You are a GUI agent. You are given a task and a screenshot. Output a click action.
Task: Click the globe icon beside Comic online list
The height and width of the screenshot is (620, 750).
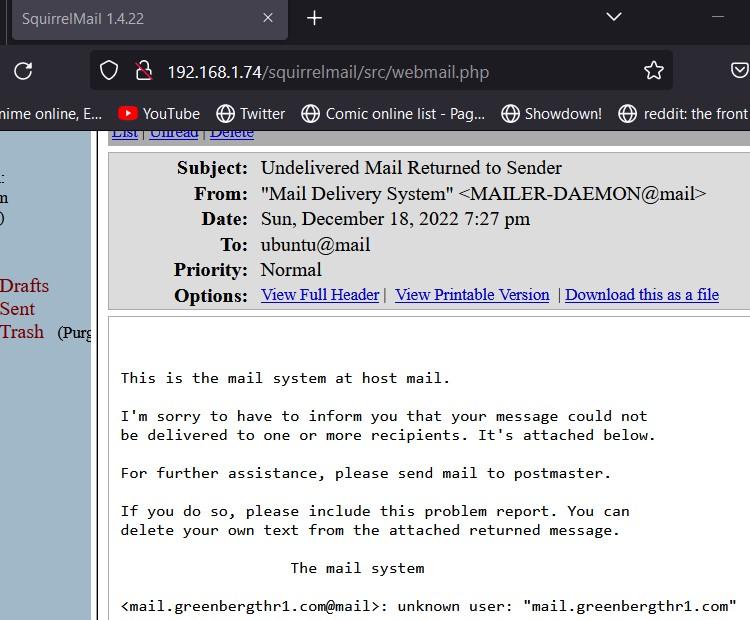[x=310, y=114]
